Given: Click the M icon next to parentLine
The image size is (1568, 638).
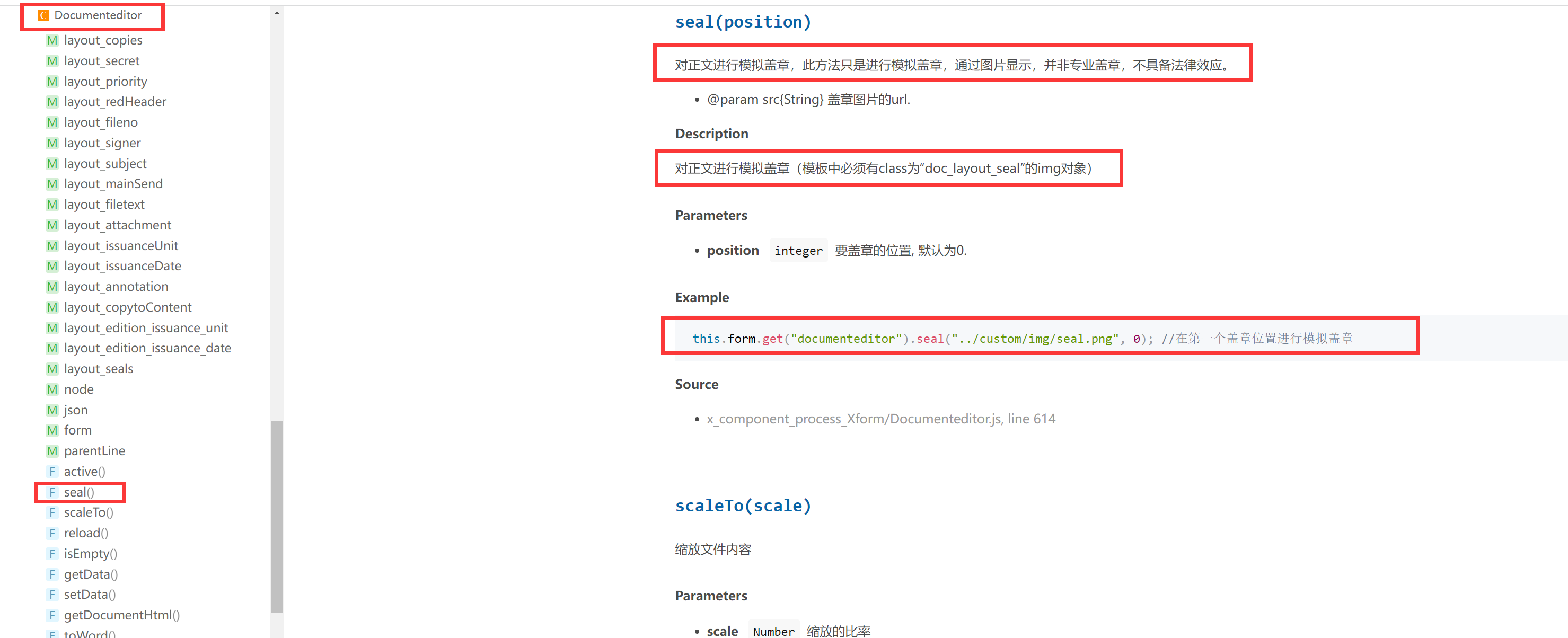Looking at the screenshot, I should [x=52, y=450].
